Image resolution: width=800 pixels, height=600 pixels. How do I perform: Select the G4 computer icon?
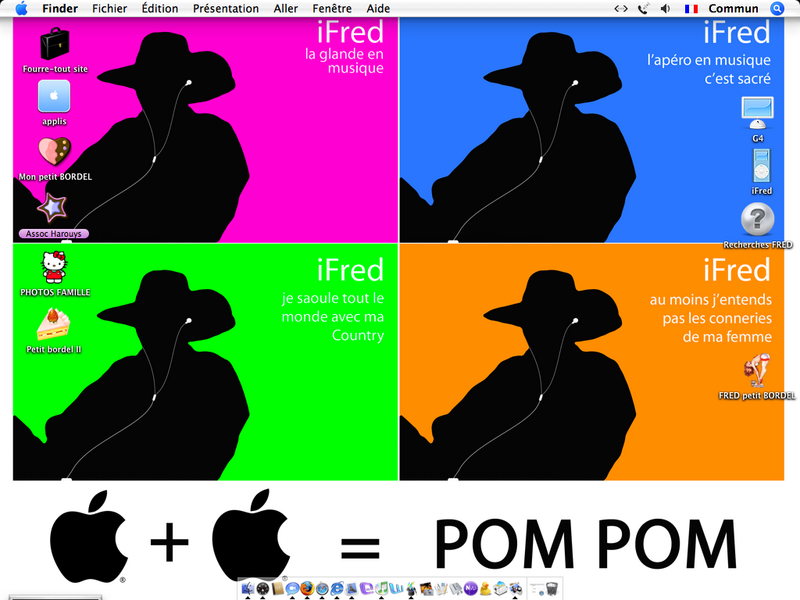tap(758, 113)
